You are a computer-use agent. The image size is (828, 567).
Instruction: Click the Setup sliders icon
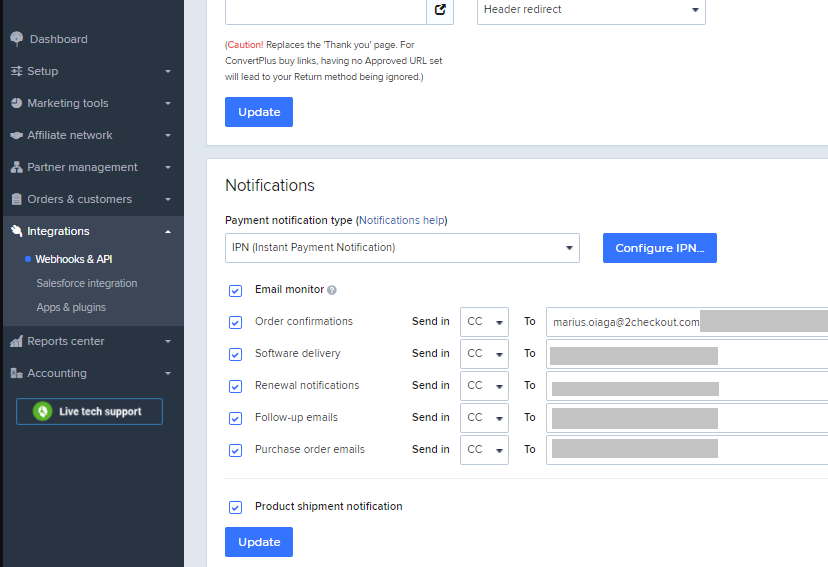click(x=16, y=71)
